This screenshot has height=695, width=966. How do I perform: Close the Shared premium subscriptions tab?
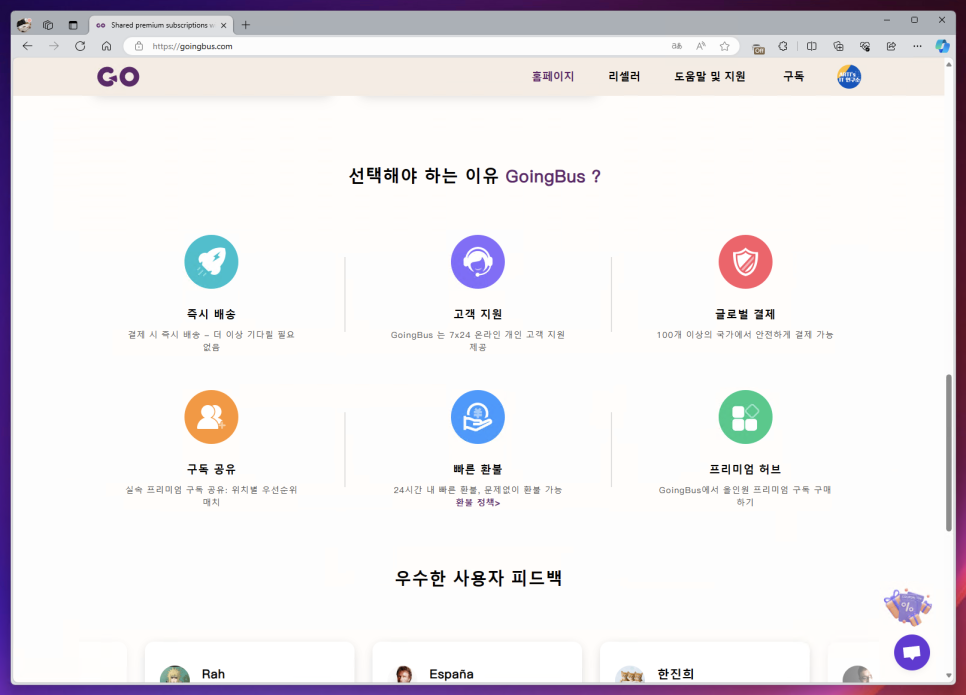224,25
